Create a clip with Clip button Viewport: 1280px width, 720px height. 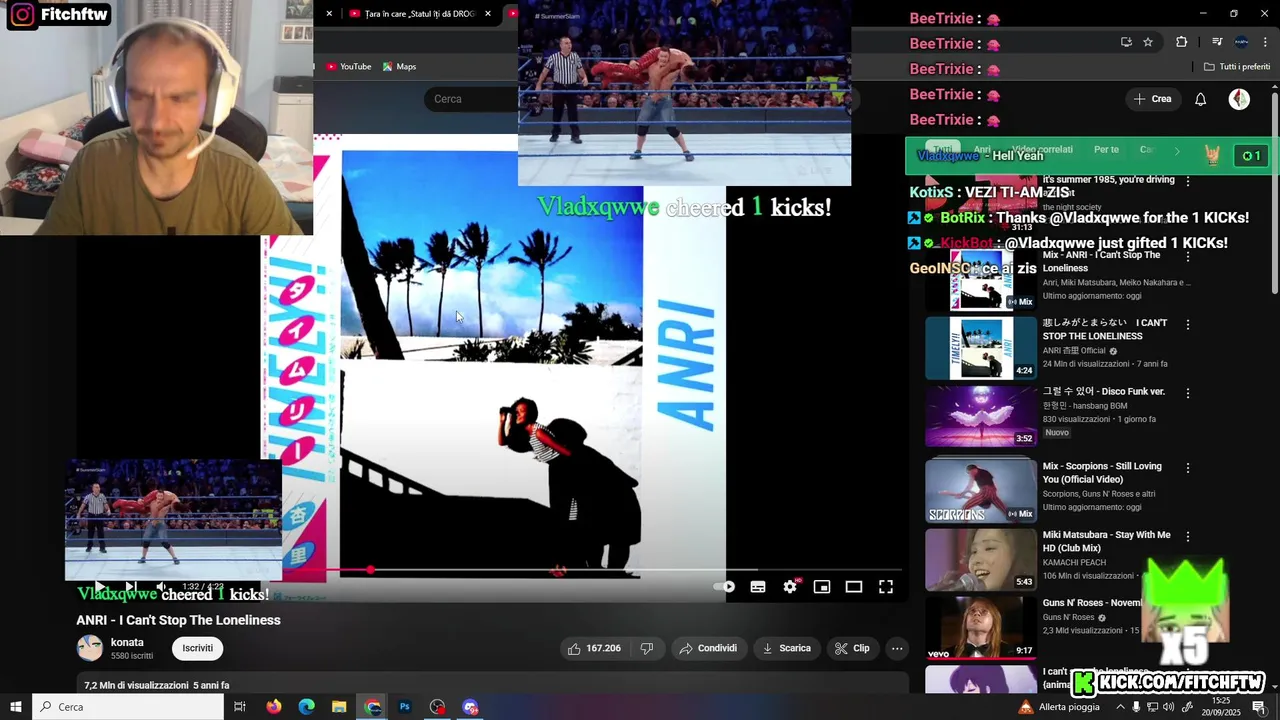pyautogui.click(x=852, y=648)
